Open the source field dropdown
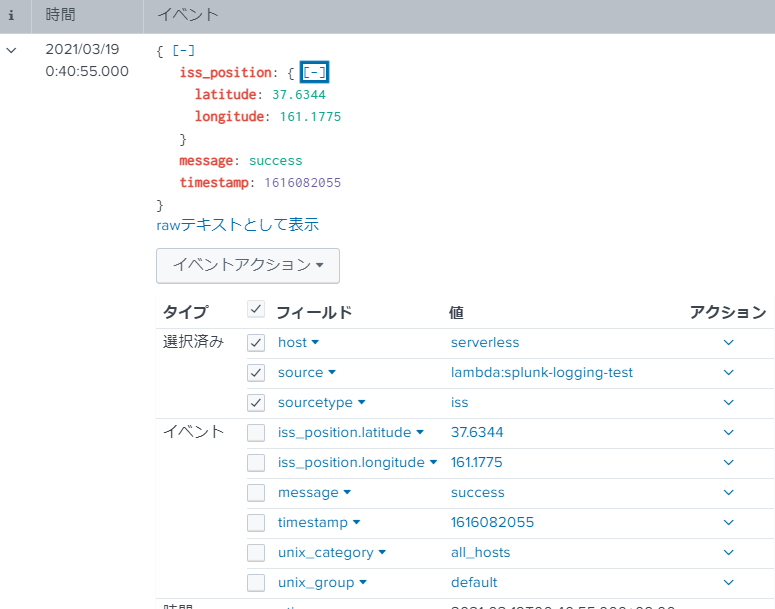 click(x=306, y=373)
